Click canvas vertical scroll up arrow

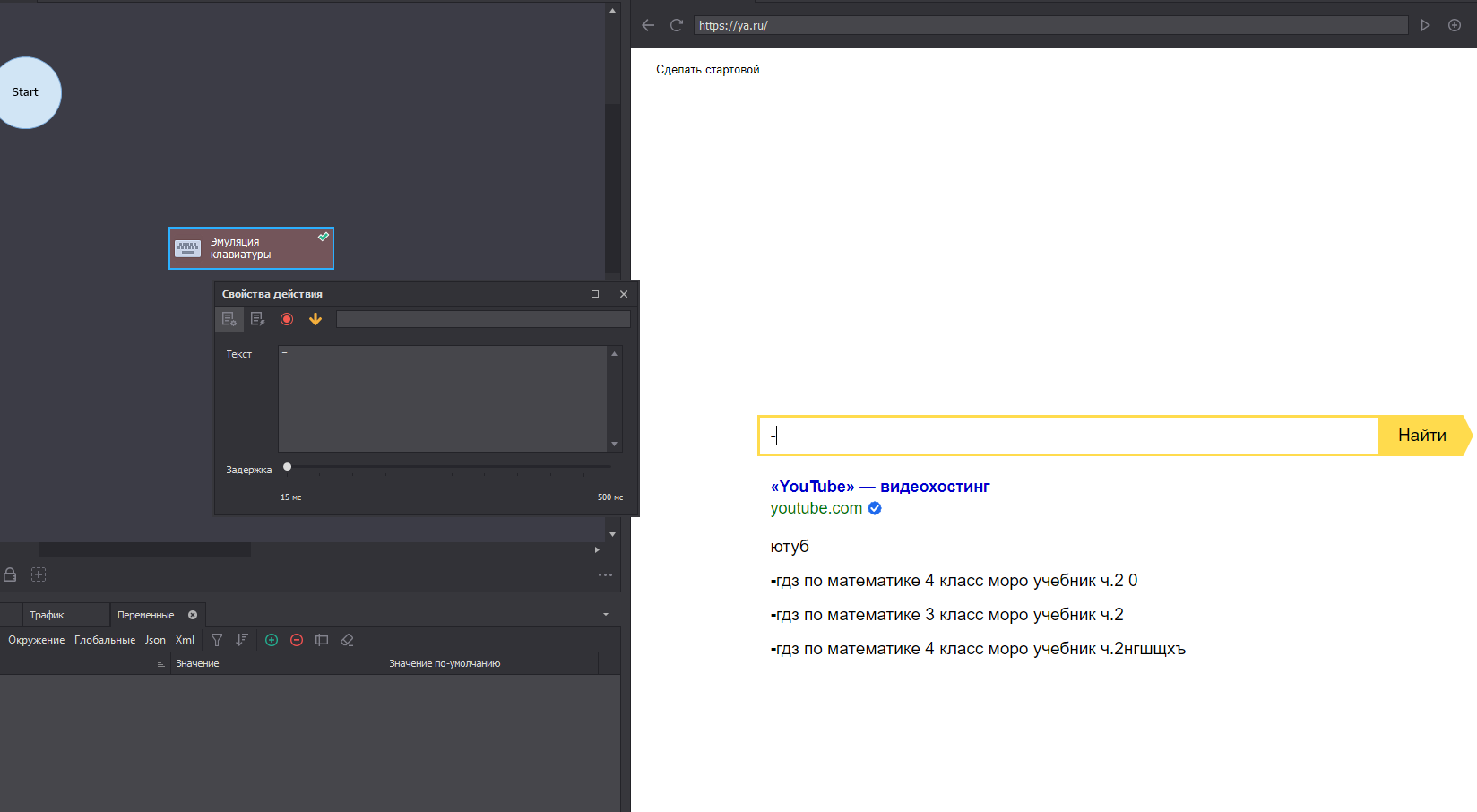(613, 11)
